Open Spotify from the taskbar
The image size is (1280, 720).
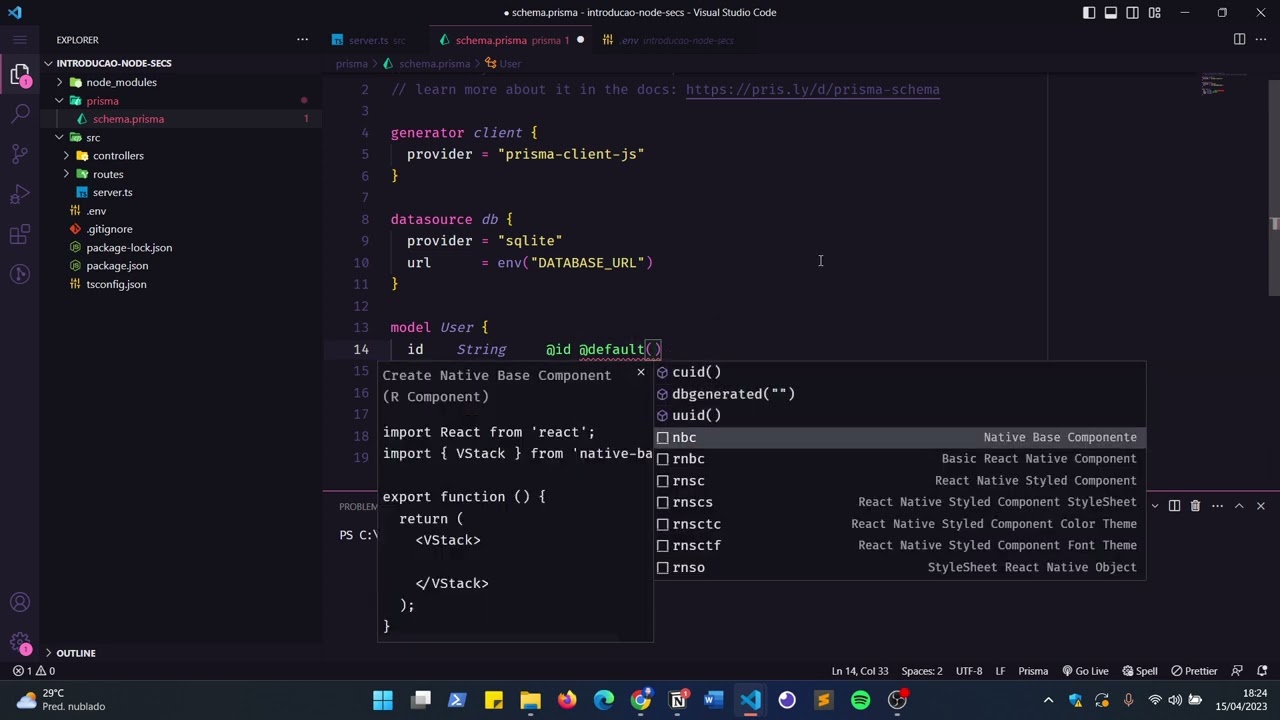point(861,700)
